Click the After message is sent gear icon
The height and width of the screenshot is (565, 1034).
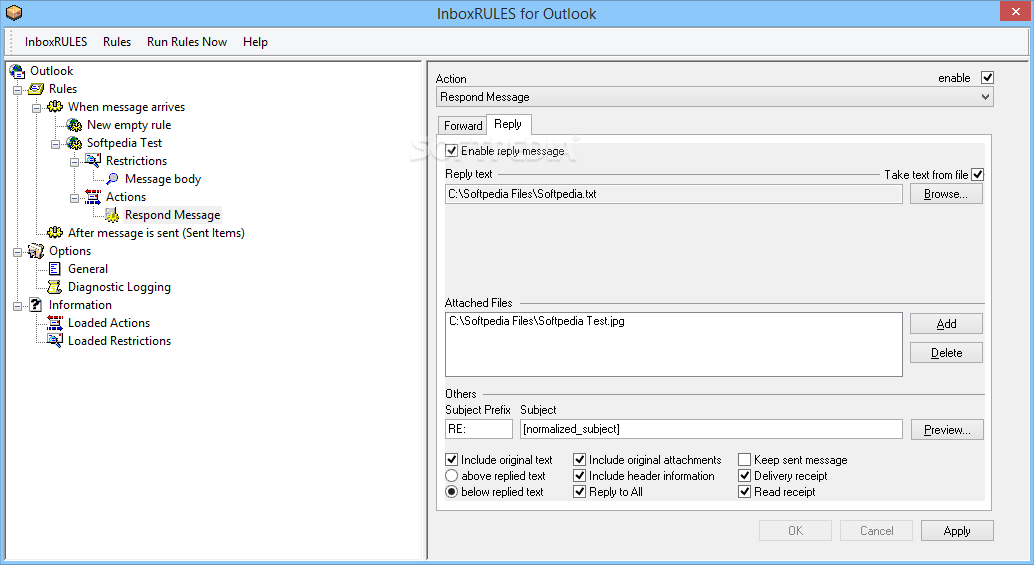[x=55, y=232]
